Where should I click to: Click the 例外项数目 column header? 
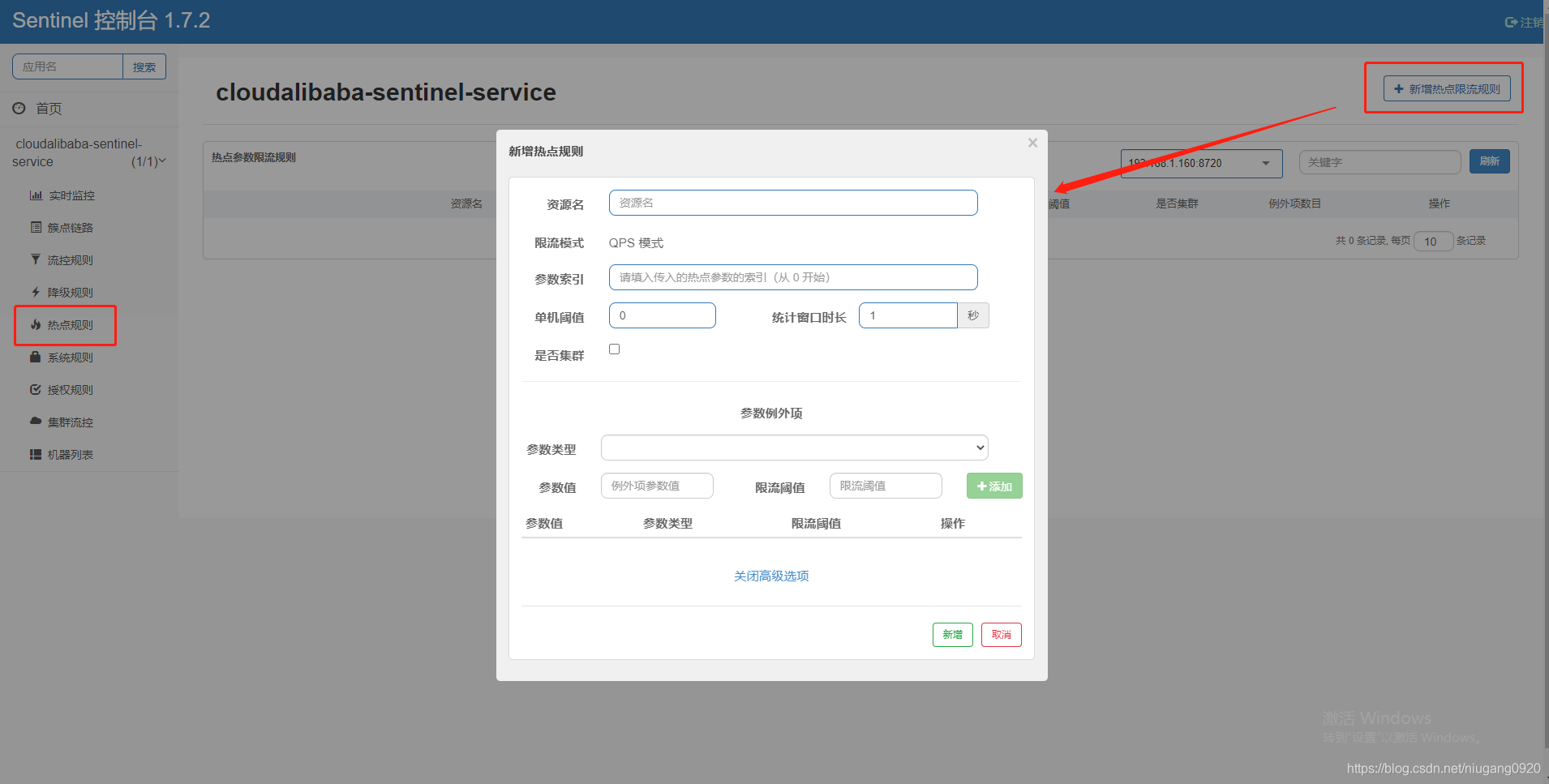1295,203
